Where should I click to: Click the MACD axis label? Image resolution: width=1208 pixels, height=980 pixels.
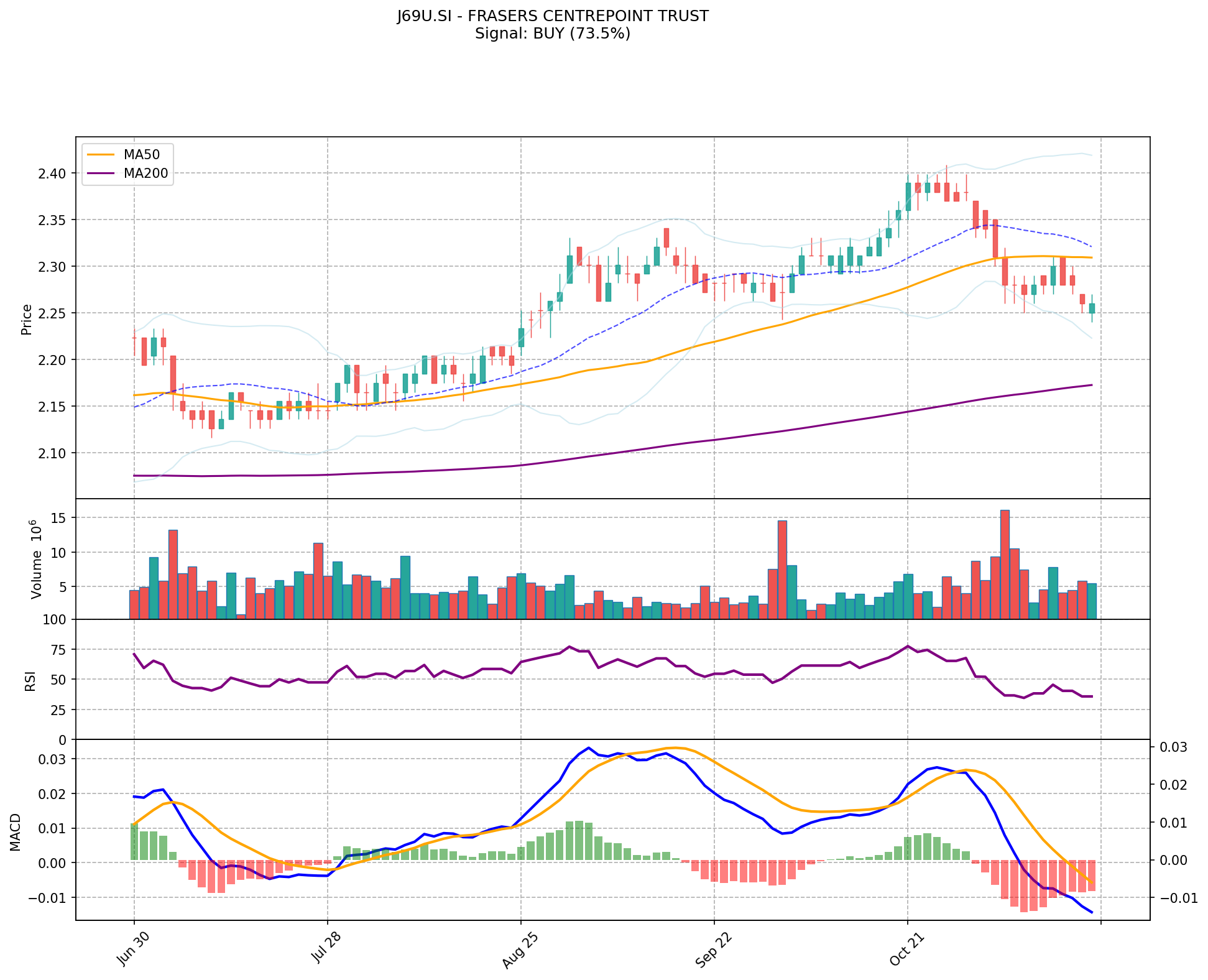coord(16,831)
